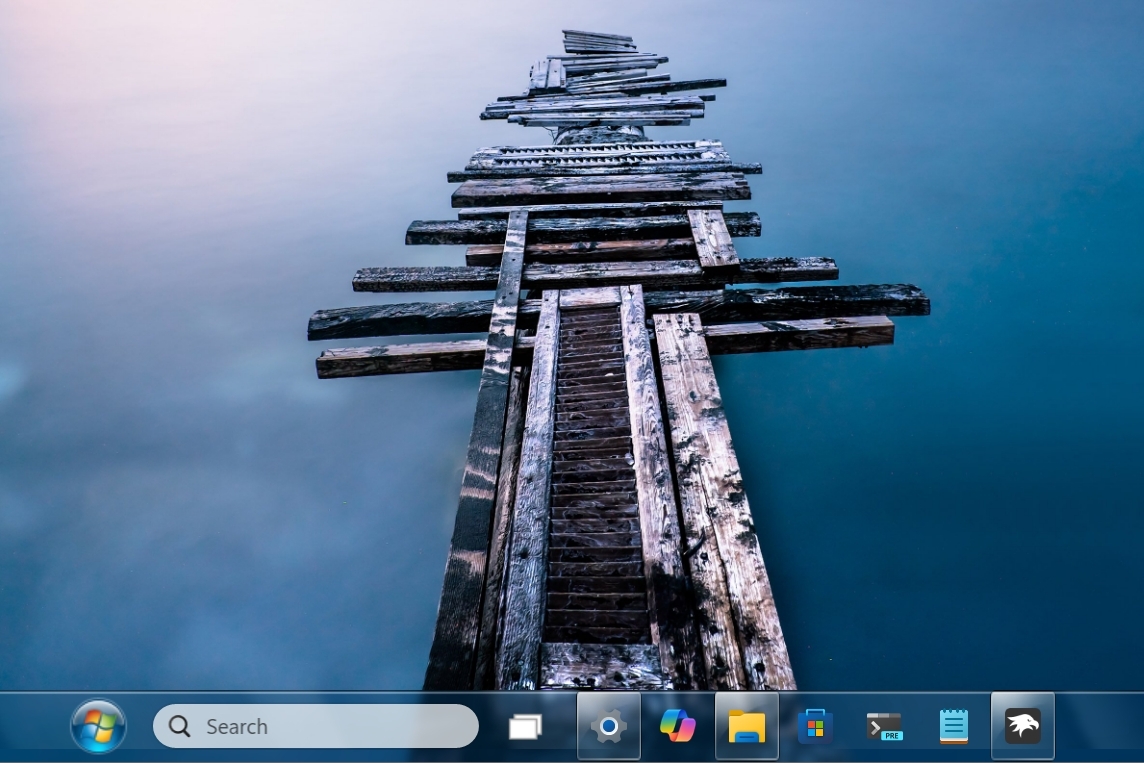Open Task View with the stacked windows icon
This screenshot has height=763, width=1144.
tap(525, 726)
